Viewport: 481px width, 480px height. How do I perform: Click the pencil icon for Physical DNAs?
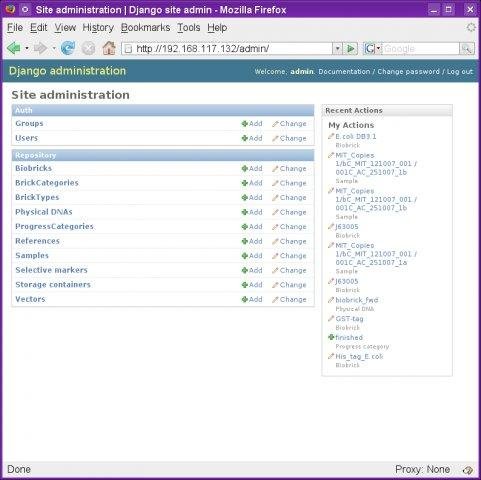(x=275, y=212)
